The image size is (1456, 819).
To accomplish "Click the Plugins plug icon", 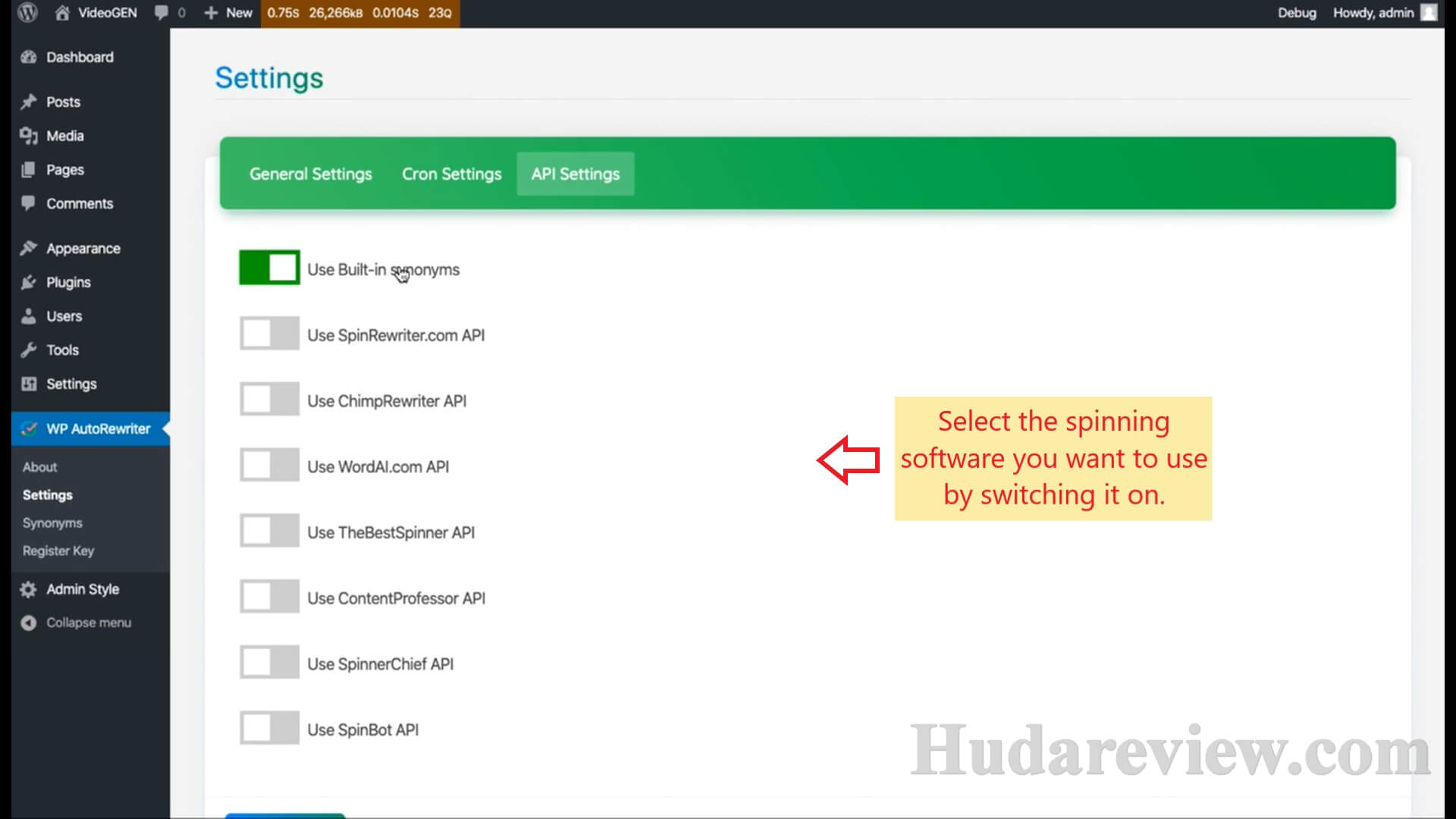I will pyautogui.click(x=29, y=282).
